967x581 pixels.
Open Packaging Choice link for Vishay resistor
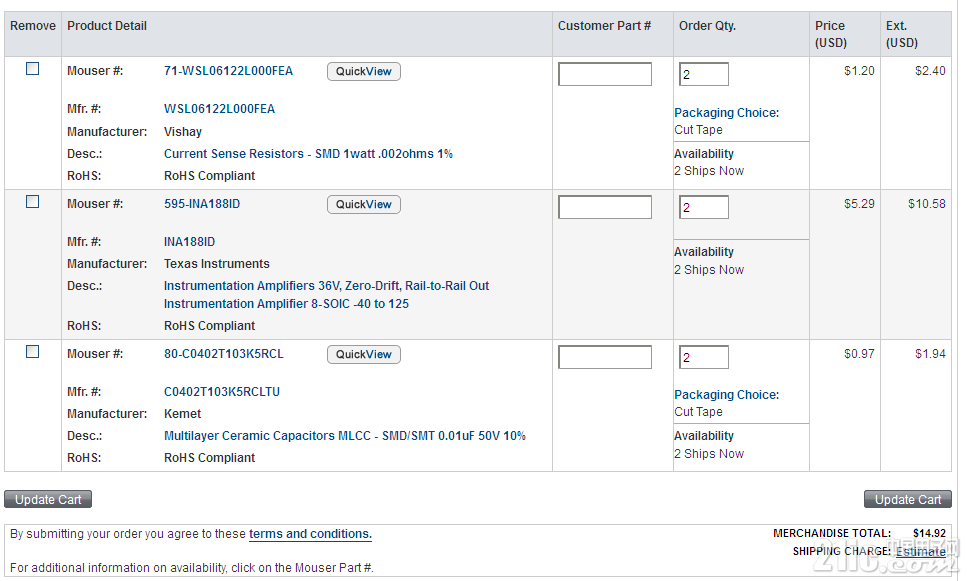726,113
